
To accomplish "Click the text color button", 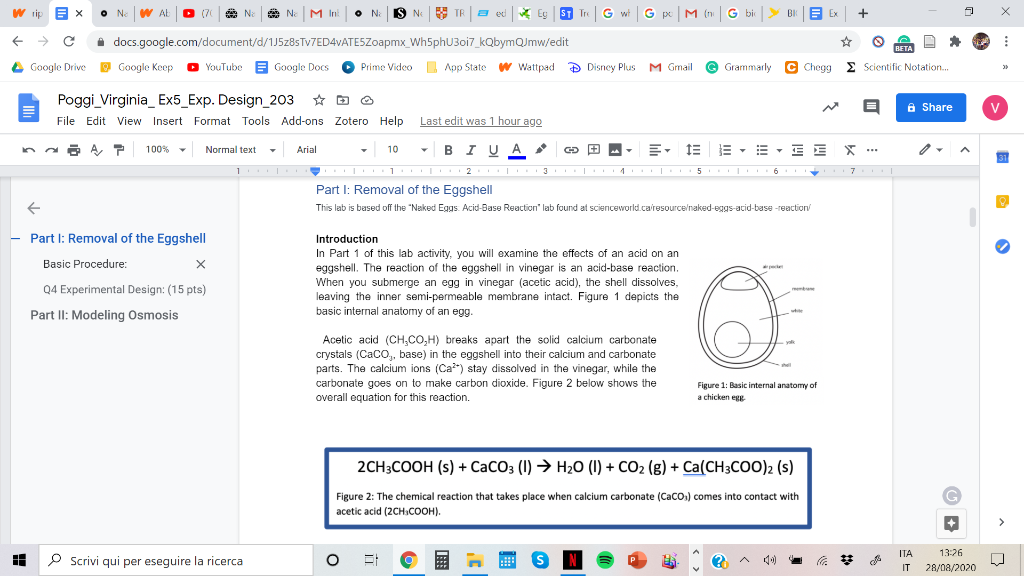I will pyautogui.click(x=516, y=150).
